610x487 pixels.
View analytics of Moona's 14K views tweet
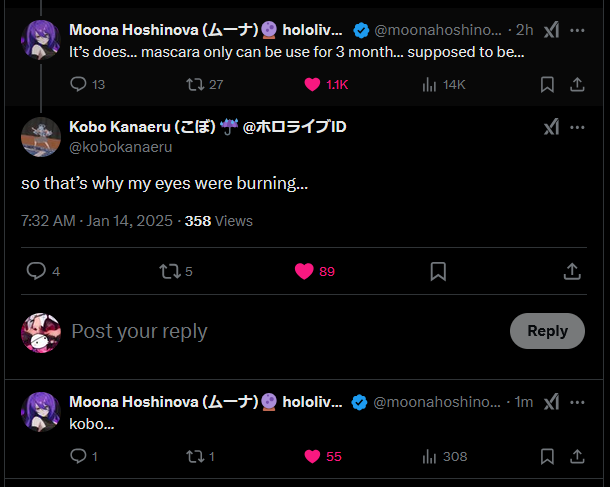click(x=430, y=85)
